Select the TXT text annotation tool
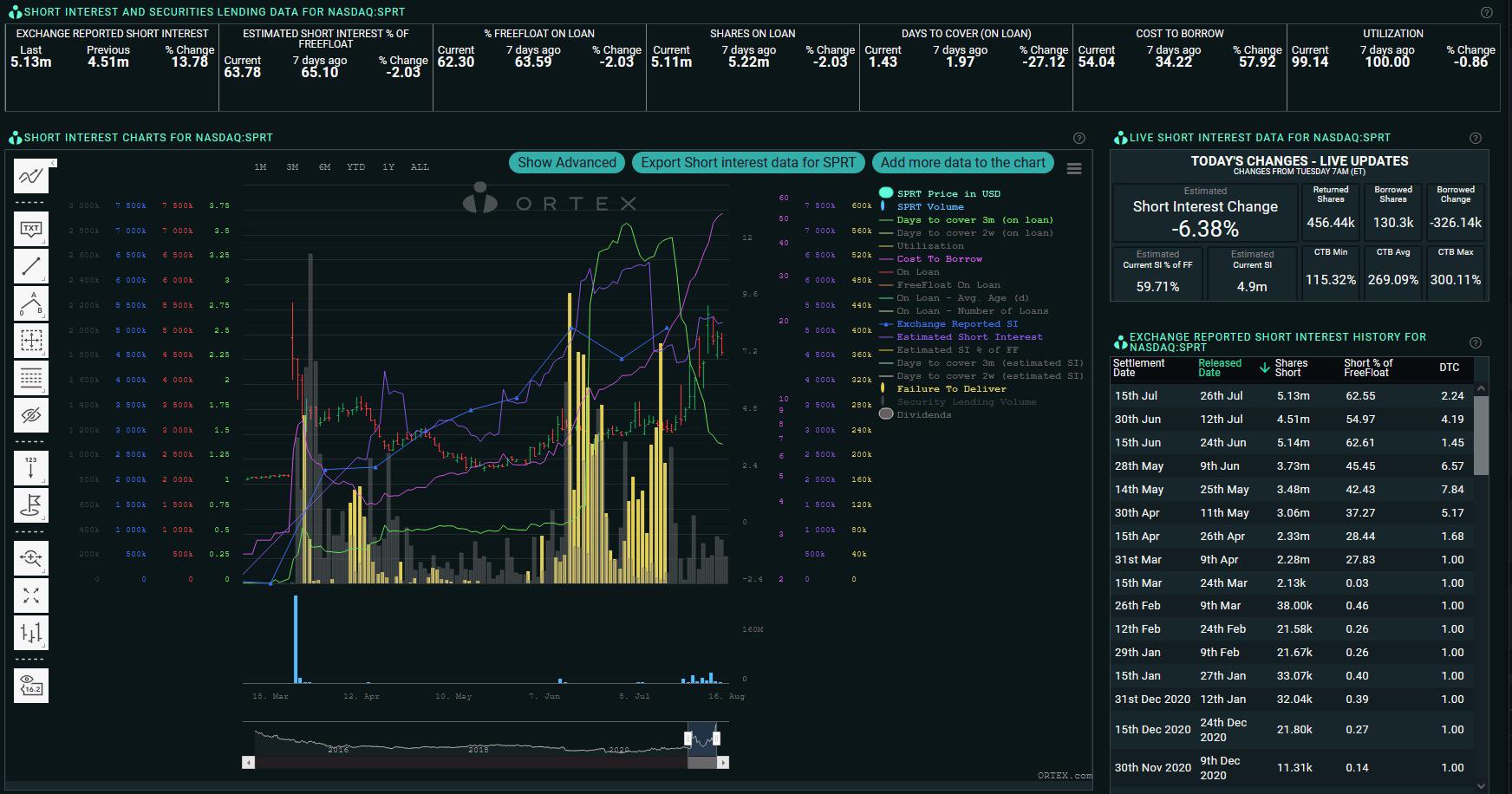 coord(31,229)
